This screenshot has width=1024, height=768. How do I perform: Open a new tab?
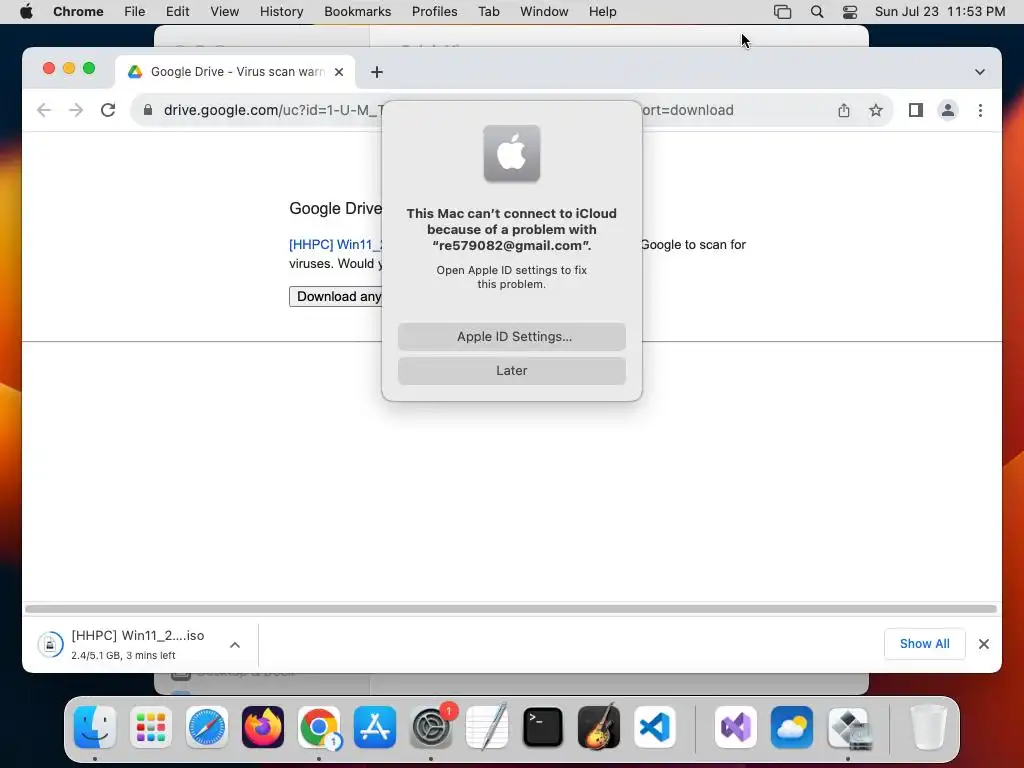(x=377, y=72)
